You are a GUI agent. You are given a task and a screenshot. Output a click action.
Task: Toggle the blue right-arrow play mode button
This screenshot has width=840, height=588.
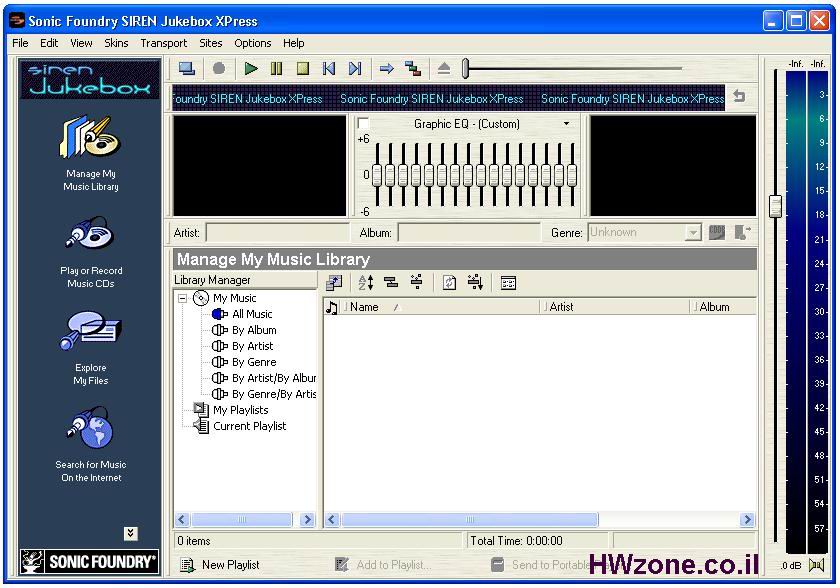[x=386, y=69]
